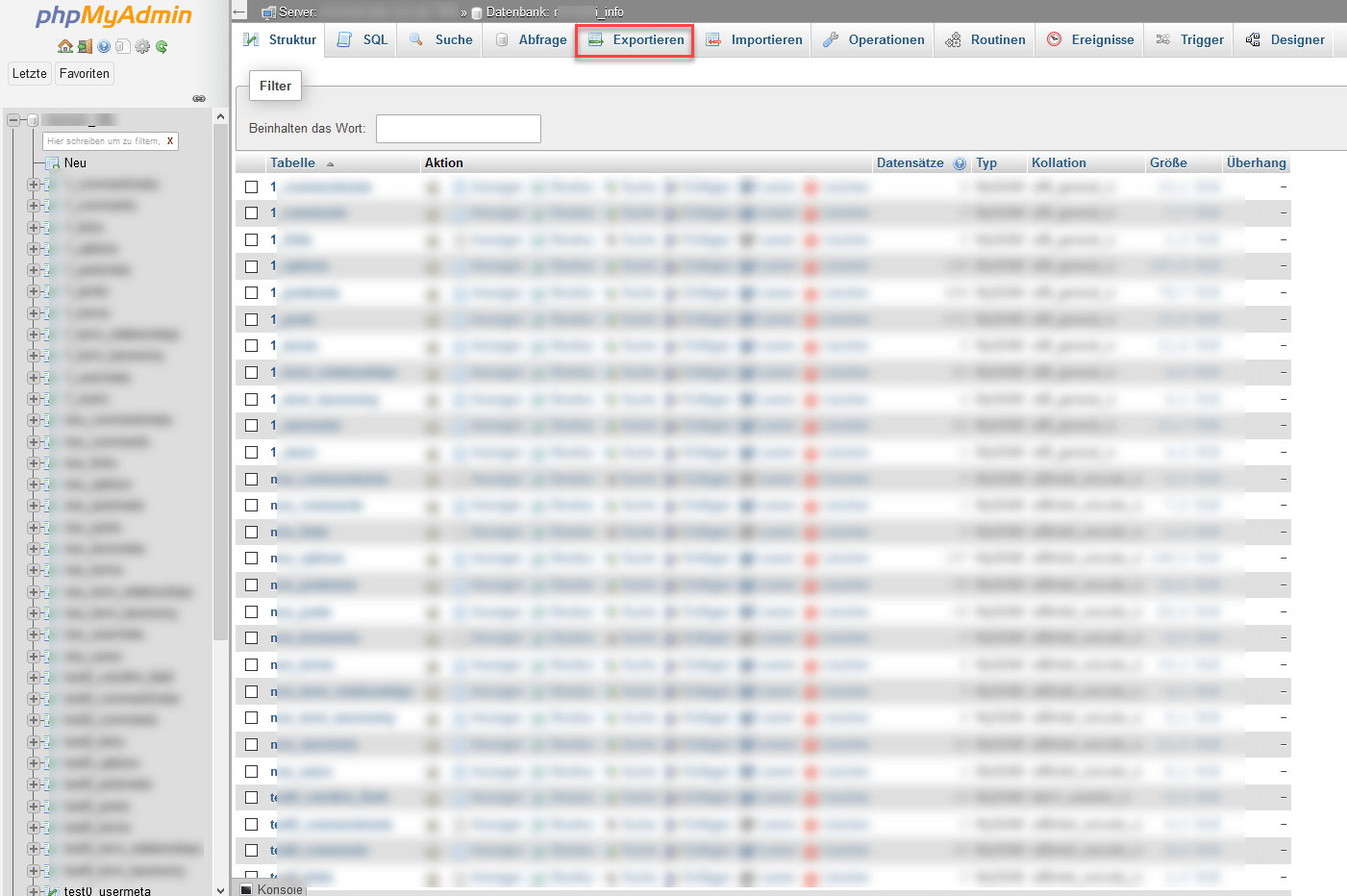Click the Datensätze column header
The height and width of the screenshot is (896, 1347).
pos(910,163)
